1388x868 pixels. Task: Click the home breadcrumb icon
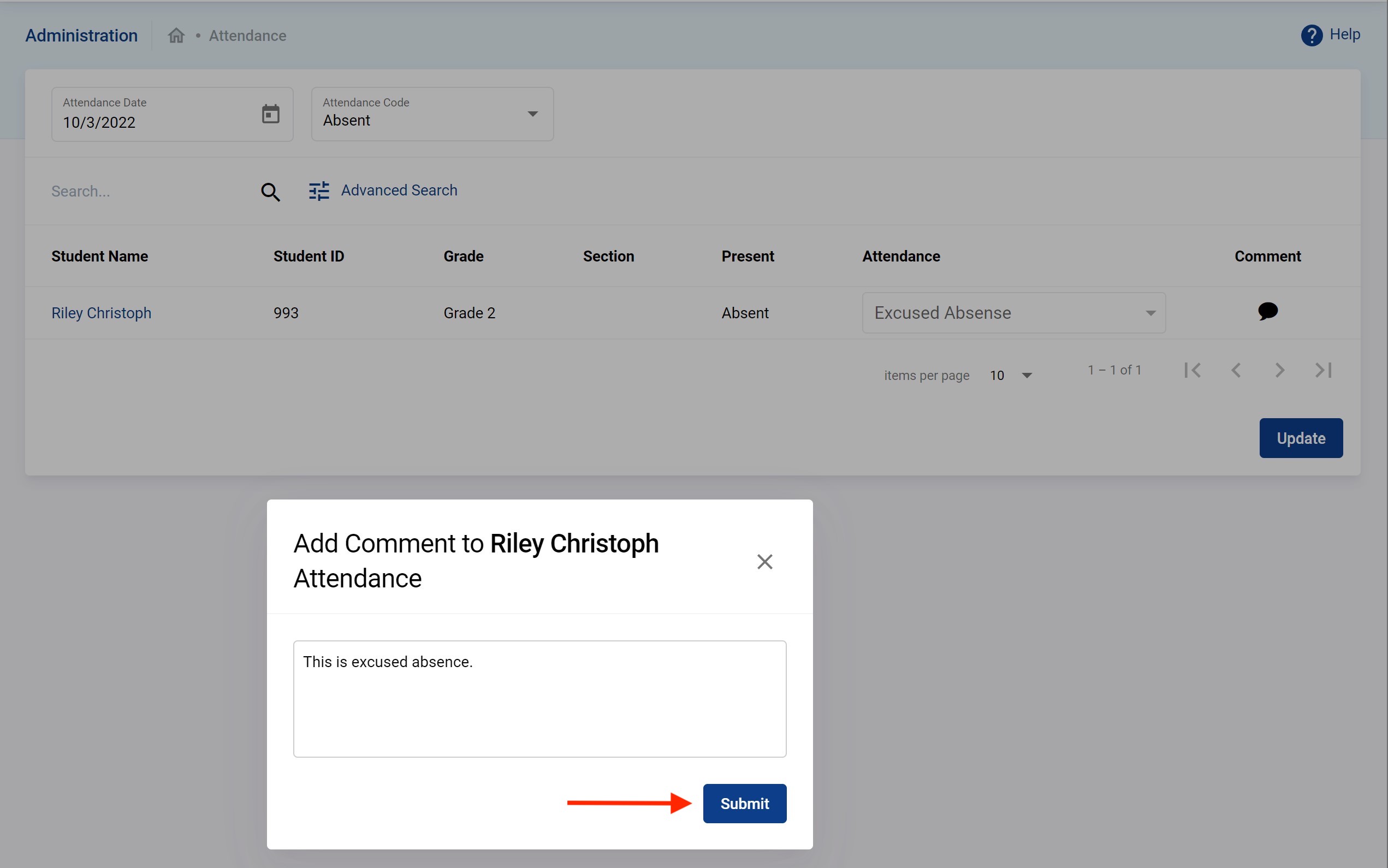(x=176, y=35)
